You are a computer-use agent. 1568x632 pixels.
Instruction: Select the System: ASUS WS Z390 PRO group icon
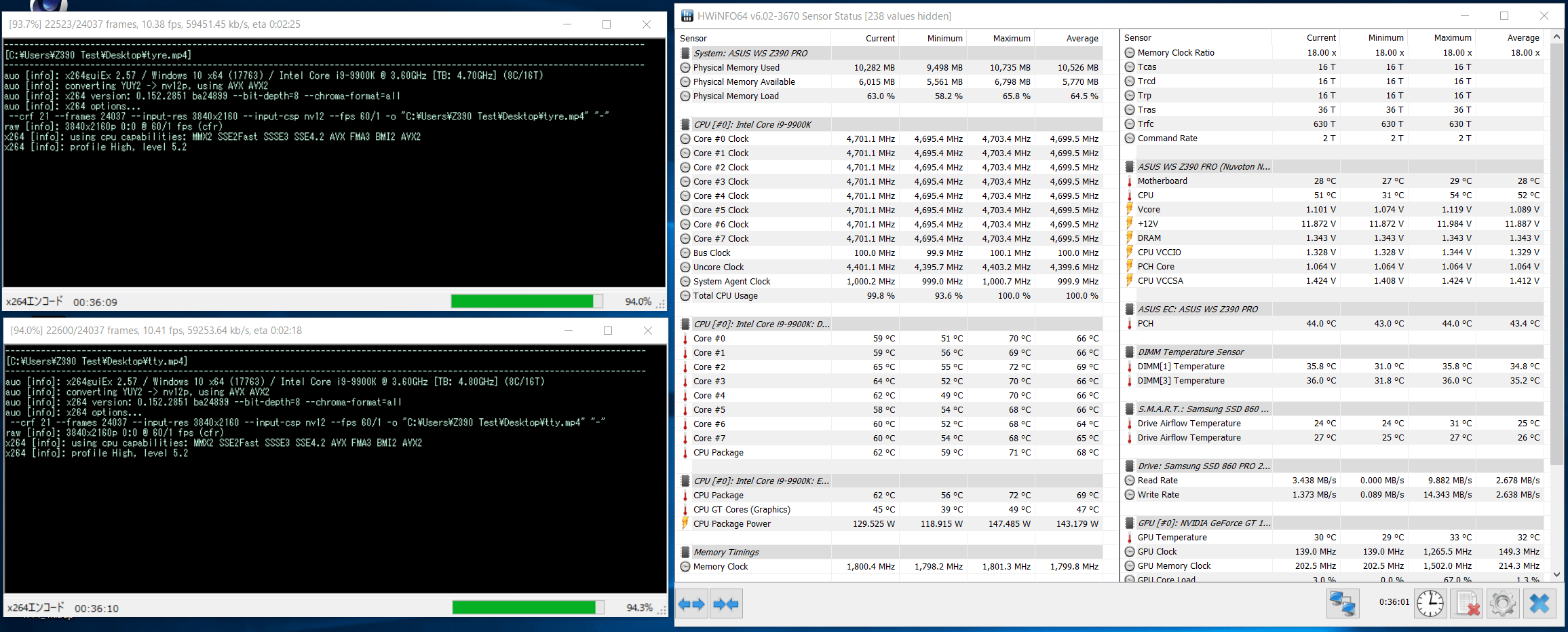pyautogui.click(x=685, y=53)
